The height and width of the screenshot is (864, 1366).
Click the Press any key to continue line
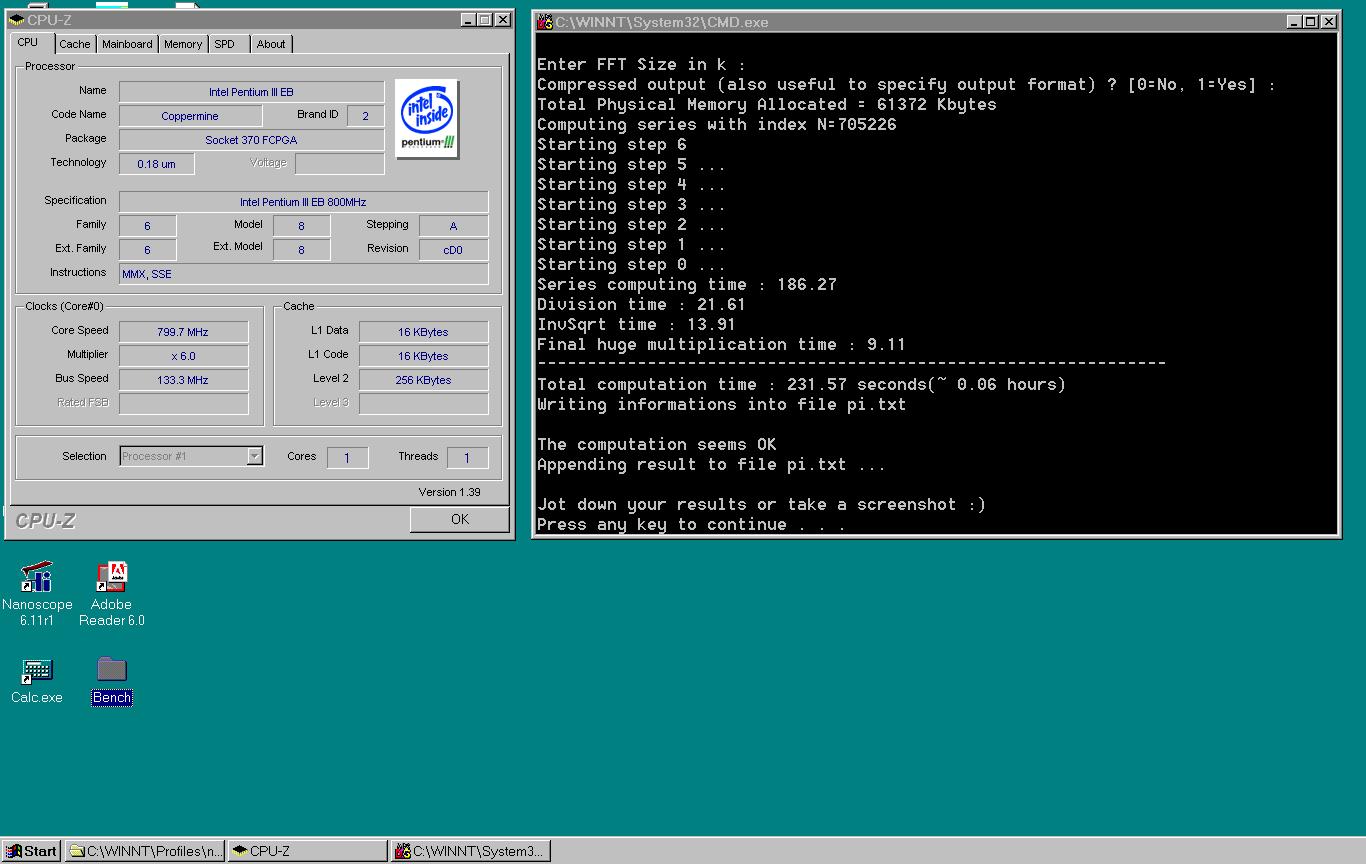pos(691,524)
